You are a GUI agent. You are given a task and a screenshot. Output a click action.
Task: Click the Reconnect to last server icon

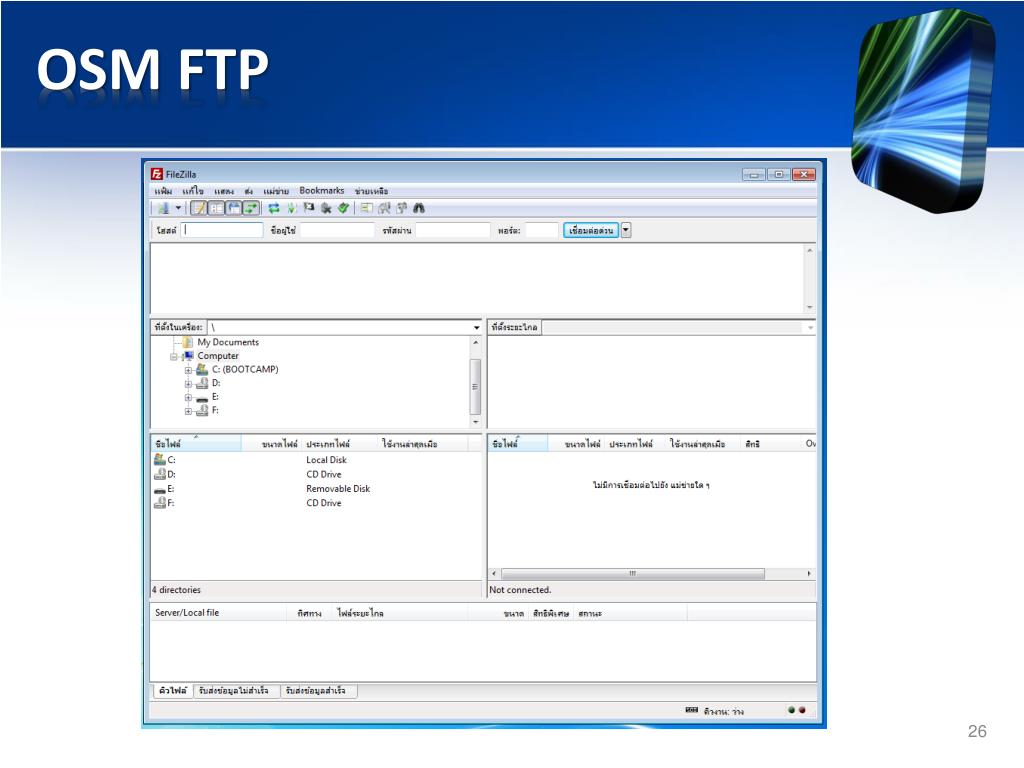344,208
